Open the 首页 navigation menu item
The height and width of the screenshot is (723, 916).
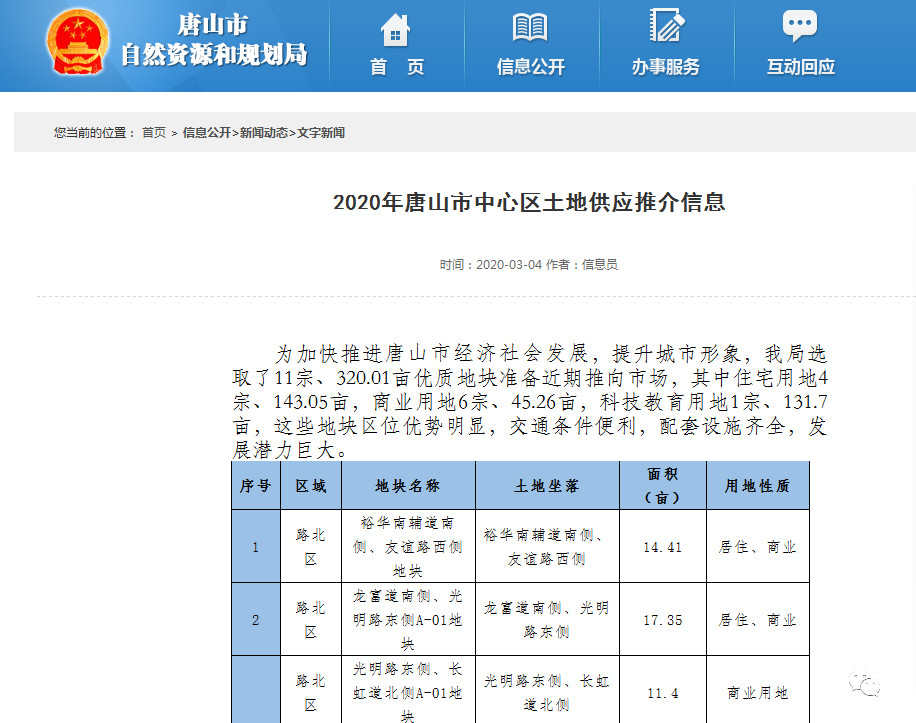coord(397,67)
